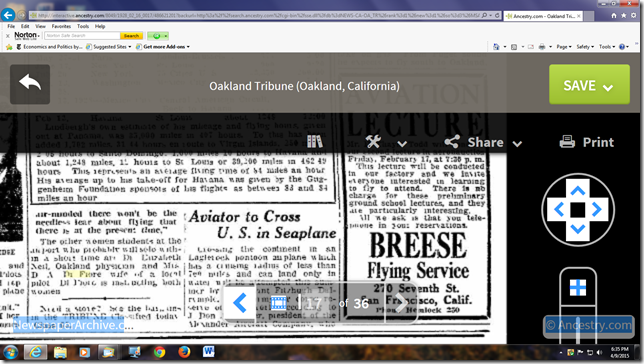
Task: Close the Ancestry.com browser tab
Action: click(x=579, y=16)
